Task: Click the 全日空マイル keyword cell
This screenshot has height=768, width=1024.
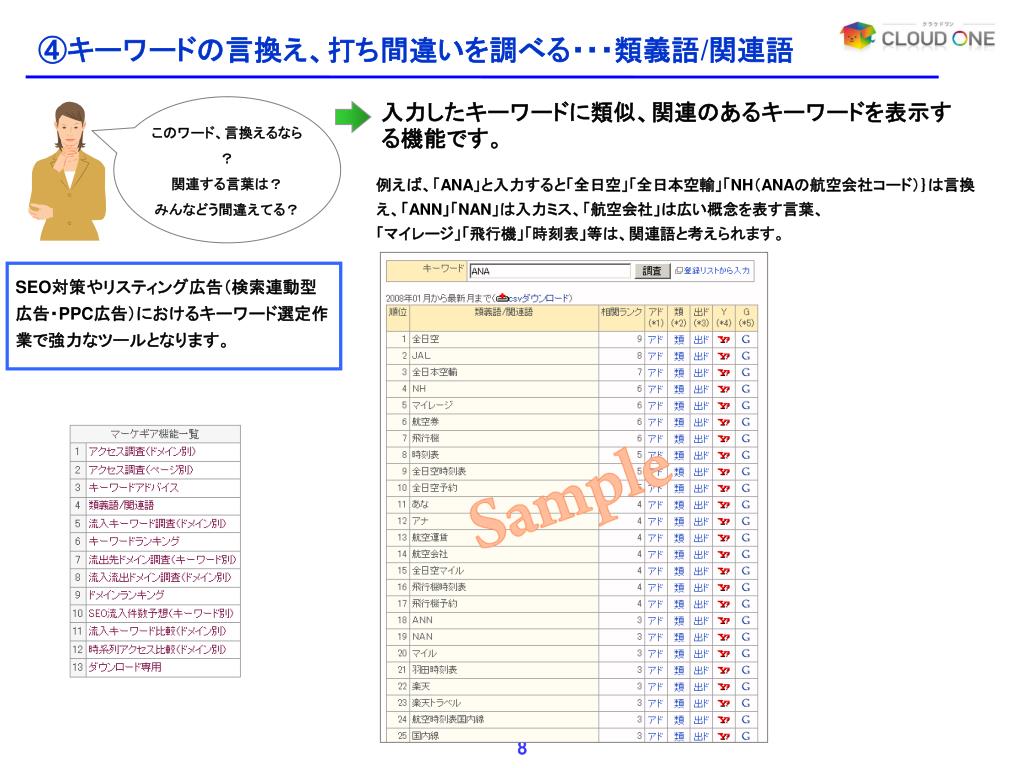Action: pyautogui.click(x=504, y=571)
